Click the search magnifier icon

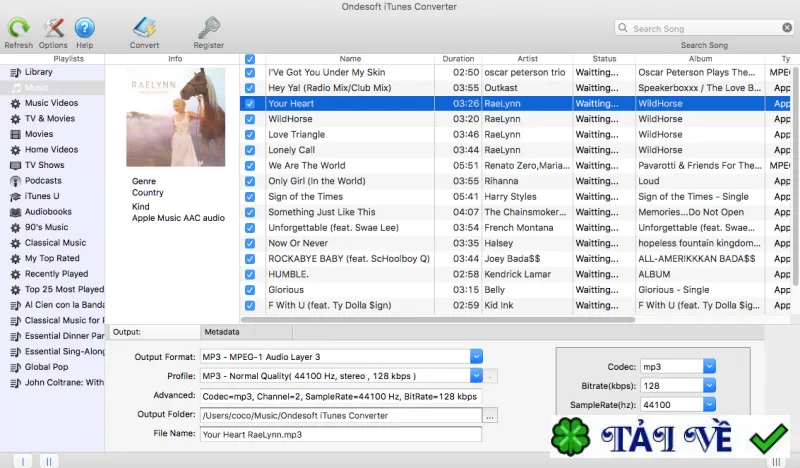pos(622,28)
